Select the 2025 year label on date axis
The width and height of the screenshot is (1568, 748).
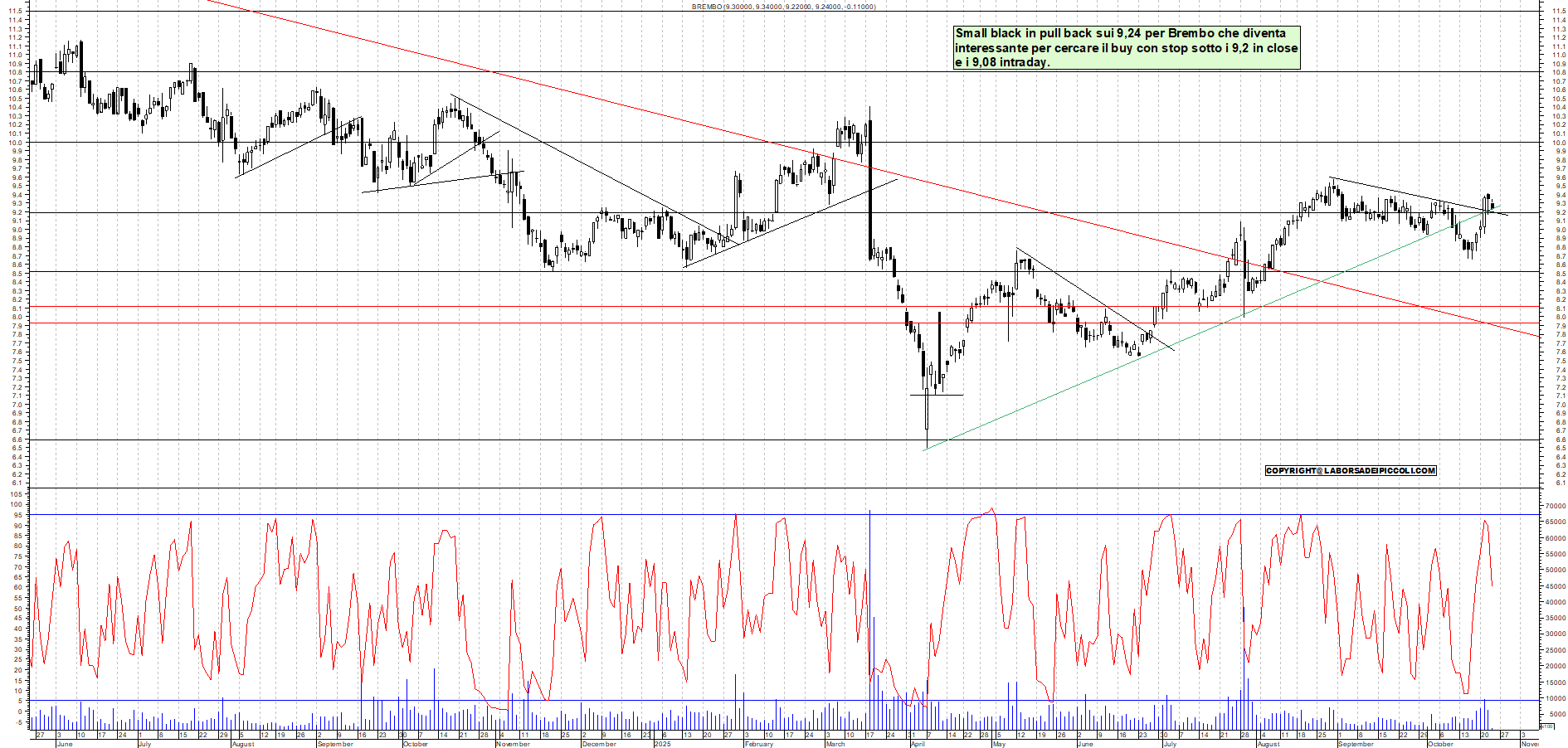point(662,744)
